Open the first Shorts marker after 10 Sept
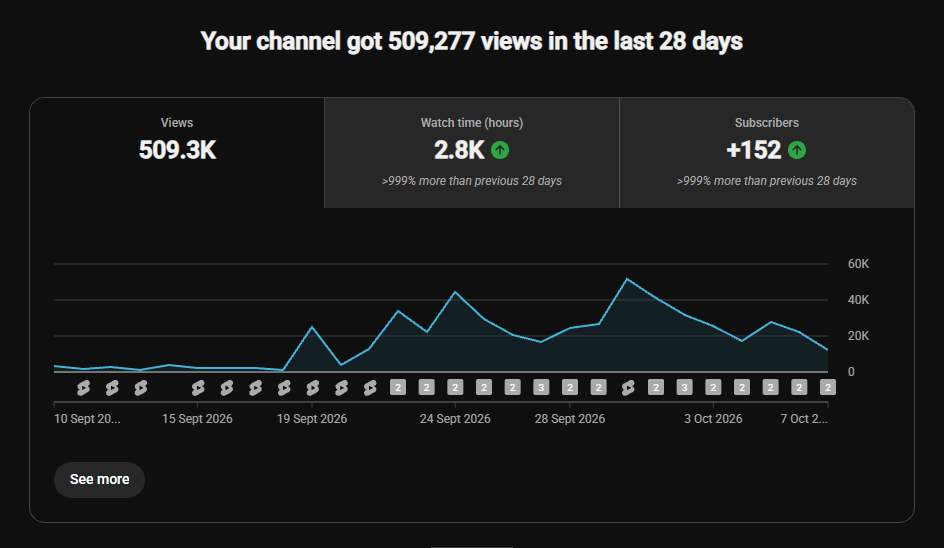This screenshot has width=944, height=548. 83,388
